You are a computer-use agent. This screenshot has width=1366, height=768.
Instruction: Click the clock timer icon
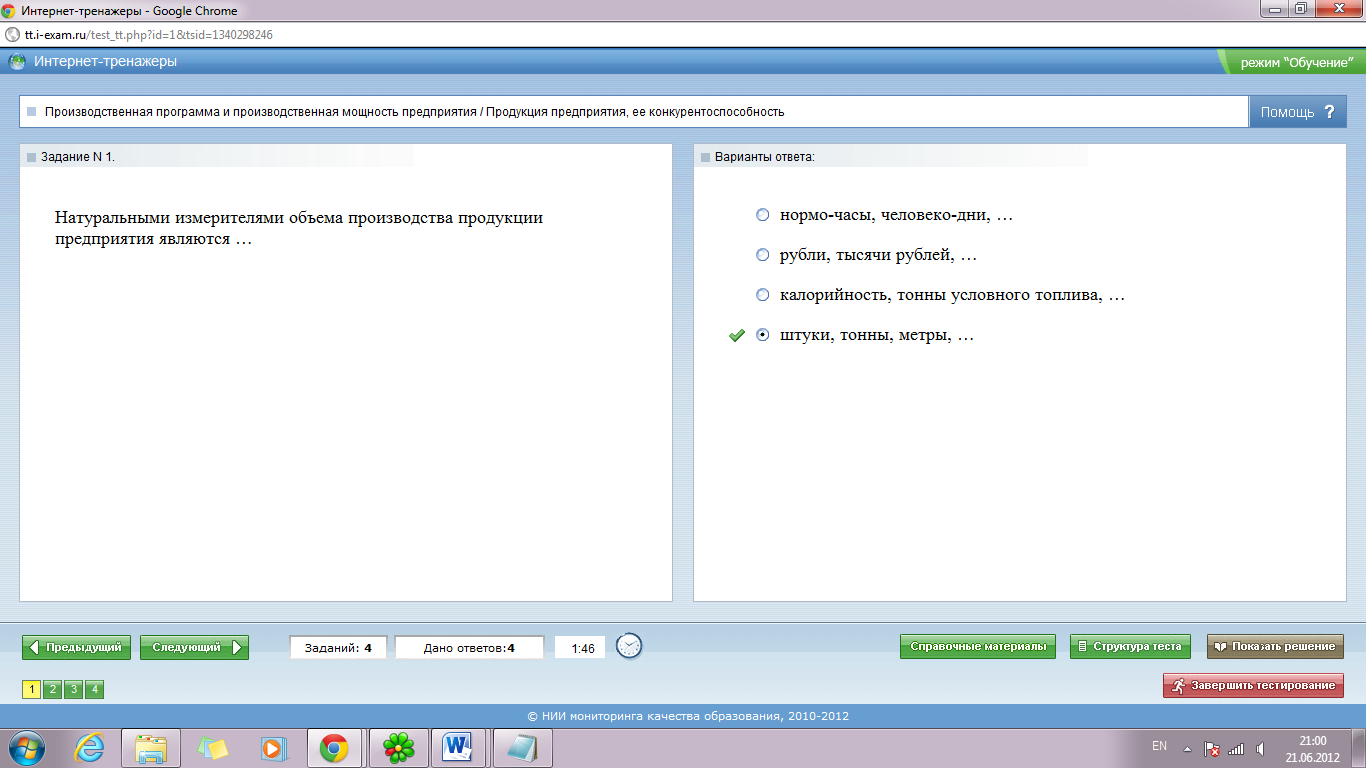pos(629,646)
